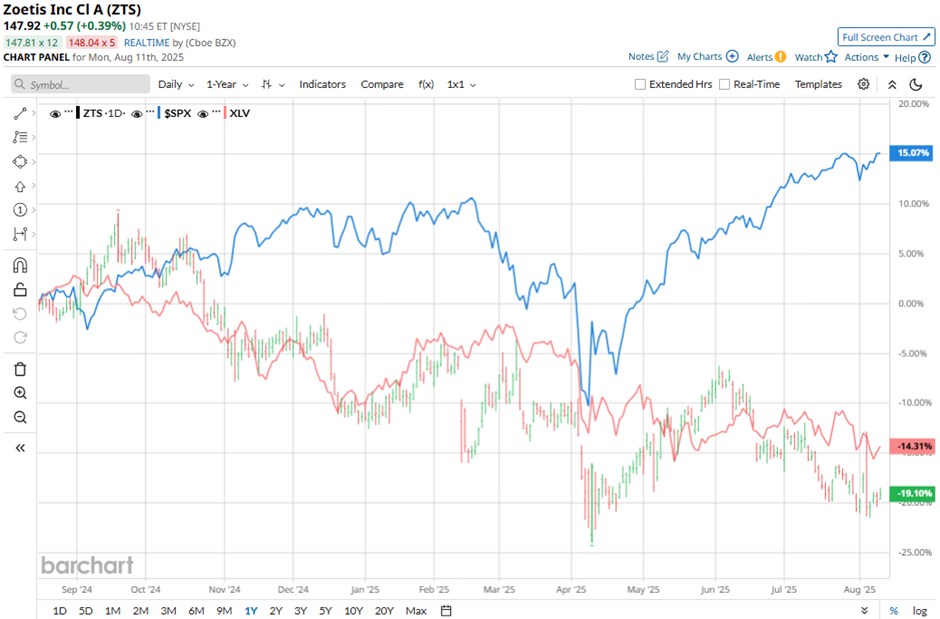Open the f(x) expressions menu
Screen dimensions: 940x619
426,84
